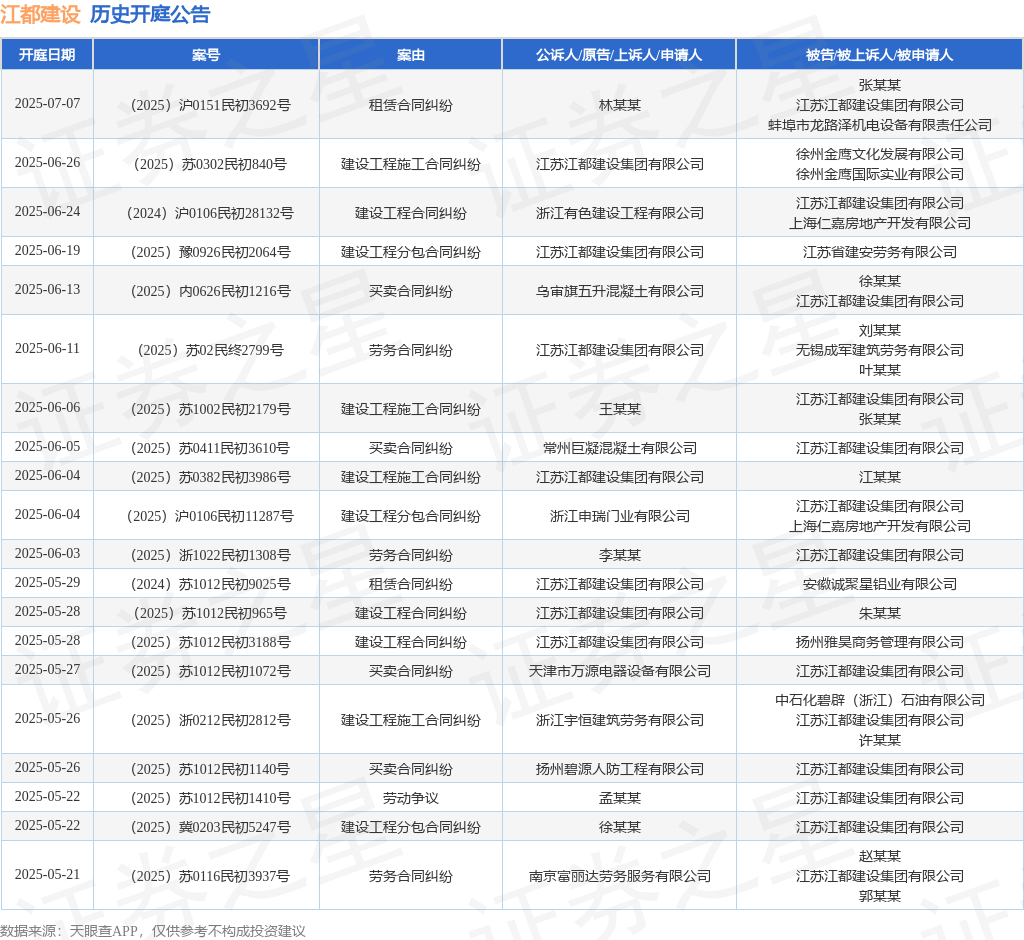Click date cell 2025-05-21

(47, 875)
